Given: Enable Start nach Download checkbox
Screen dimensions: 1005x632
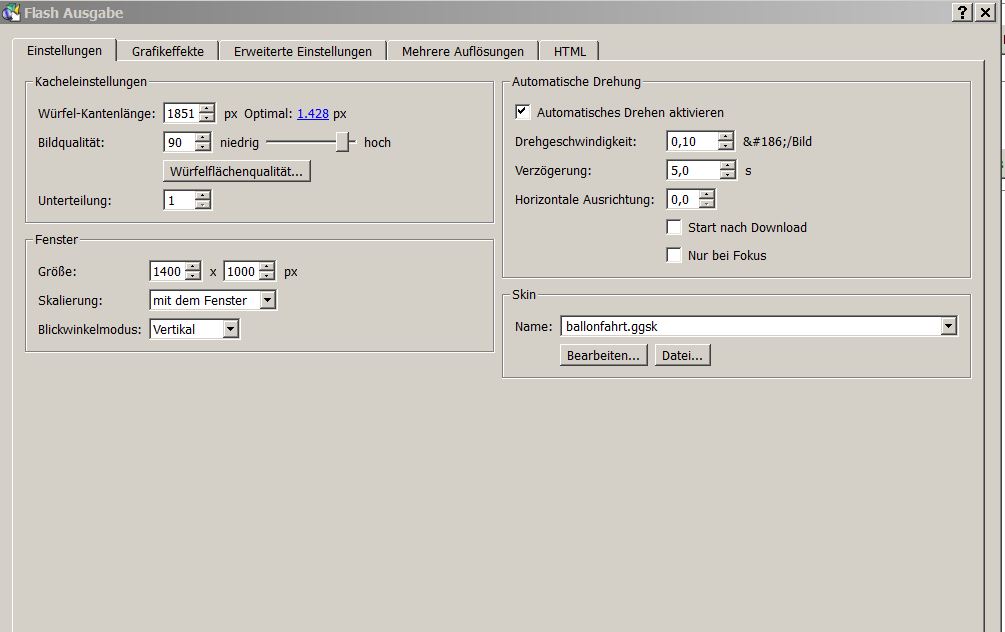Looking at the screenshot, I should 674,227.
